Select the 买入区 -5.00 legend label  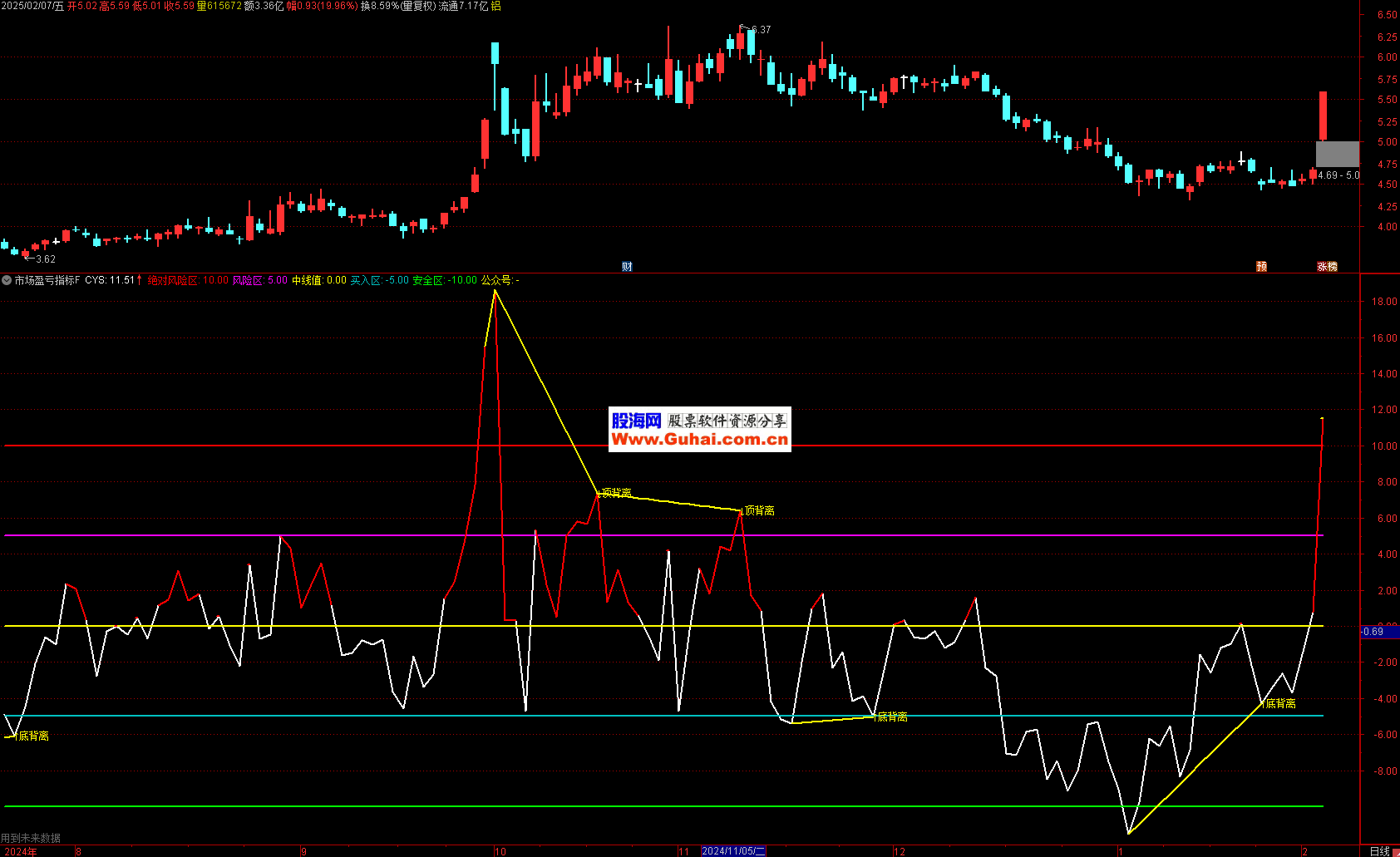pyautogui.click(x=379, y=281)
